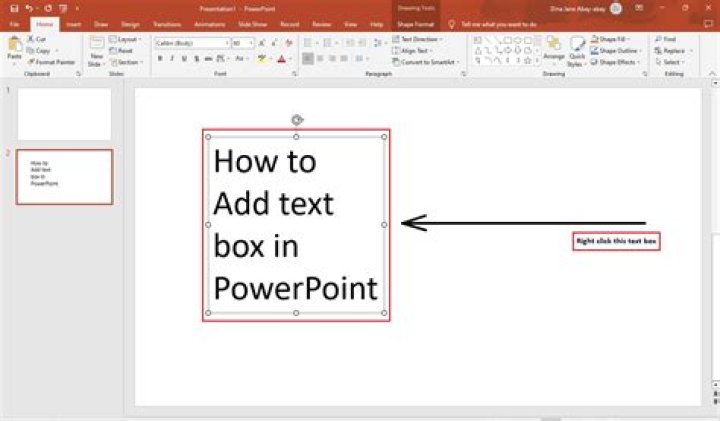This screenshot has width=720, height=421.
Task: Open the Calibri (Body) font name dropdown
Action: 190,44
